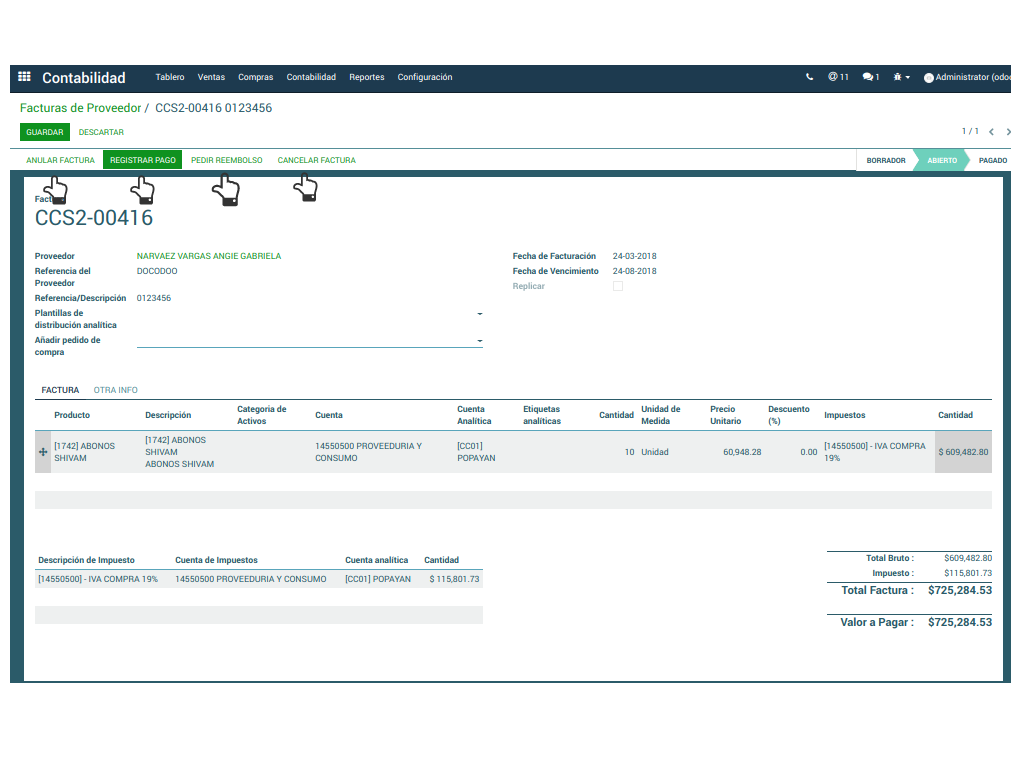Click the phone icon in top bar
This screenshot has height=767, width=1023.
809,77
